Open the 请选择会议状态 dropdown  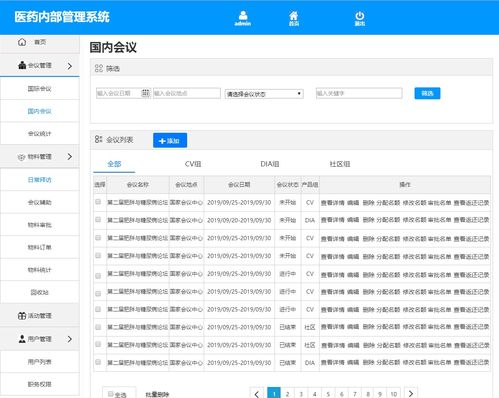[264, 94]
